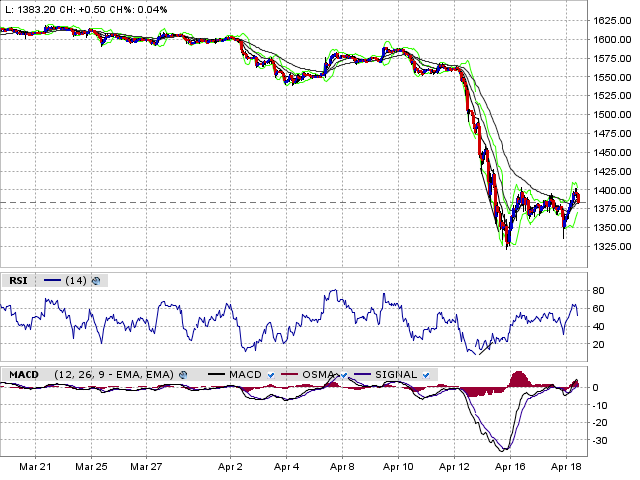Click the RSI settings icon next to (14)
Screen dimensions: 640x480
(96, 281)
